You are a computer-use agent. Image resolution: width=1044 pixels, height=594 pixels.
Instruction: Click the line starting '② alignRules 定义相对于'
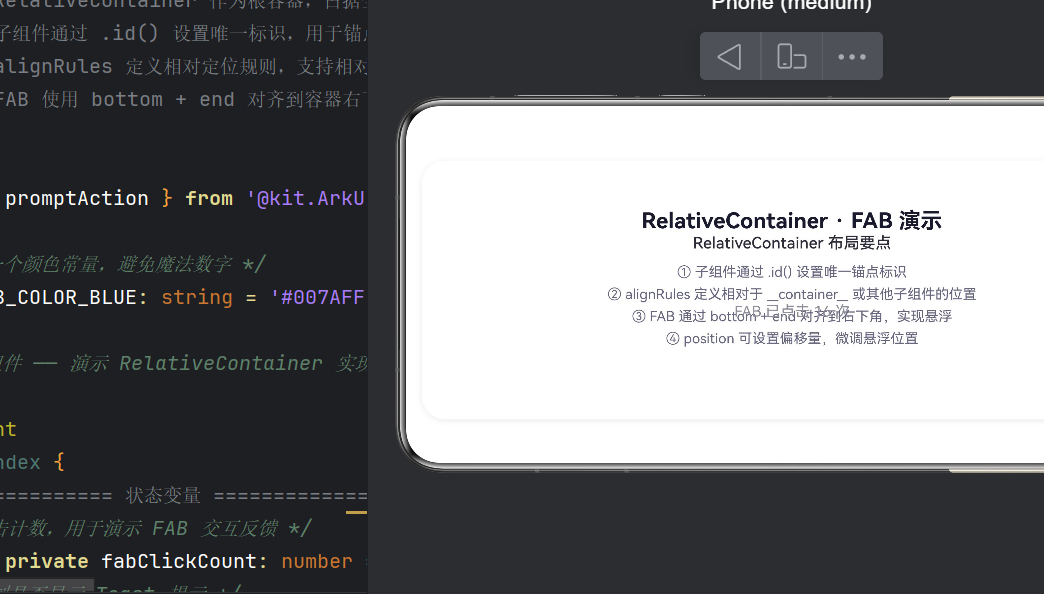pyautogui.click(x=791, y=294)
